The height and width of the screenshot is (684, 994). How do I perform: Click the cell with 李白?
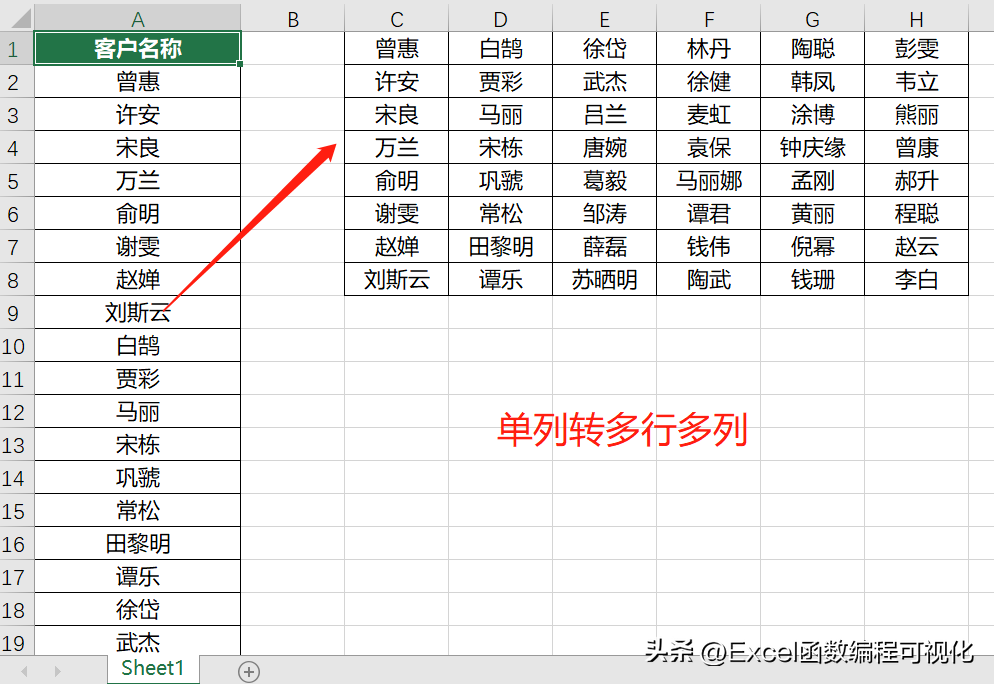pyautogui.click(x=917, y=280)
